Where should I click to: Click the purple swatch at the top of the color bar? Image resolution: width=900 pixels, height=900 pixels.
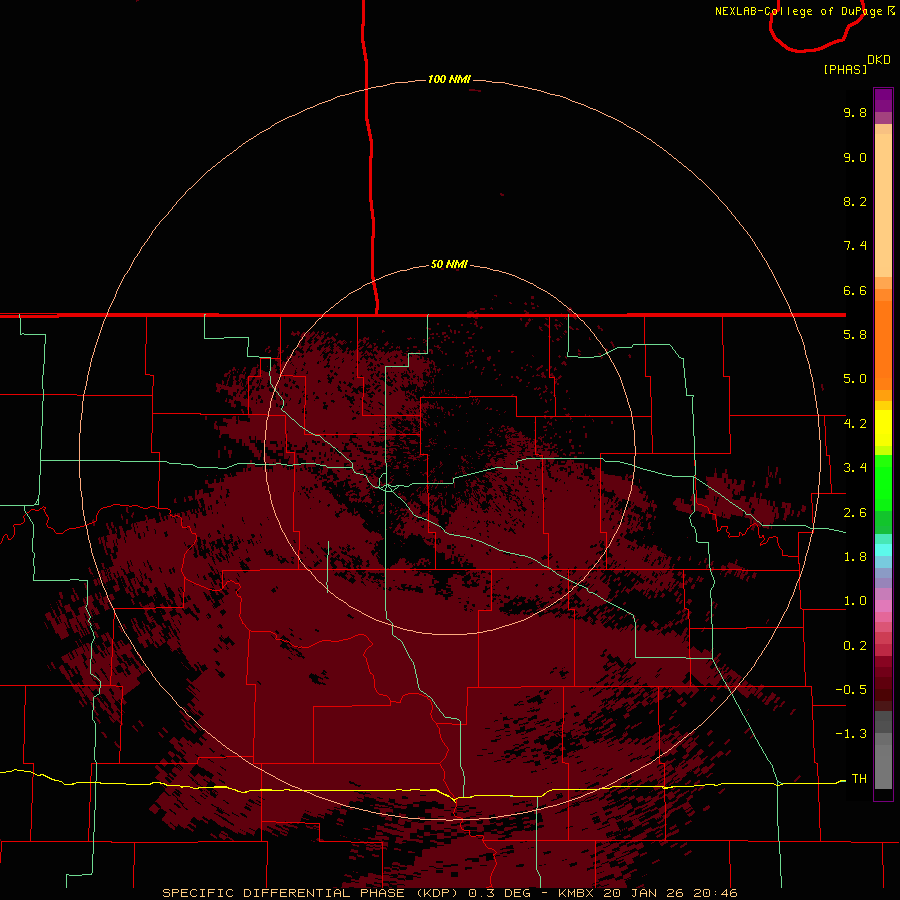click(x=883, y=100)
